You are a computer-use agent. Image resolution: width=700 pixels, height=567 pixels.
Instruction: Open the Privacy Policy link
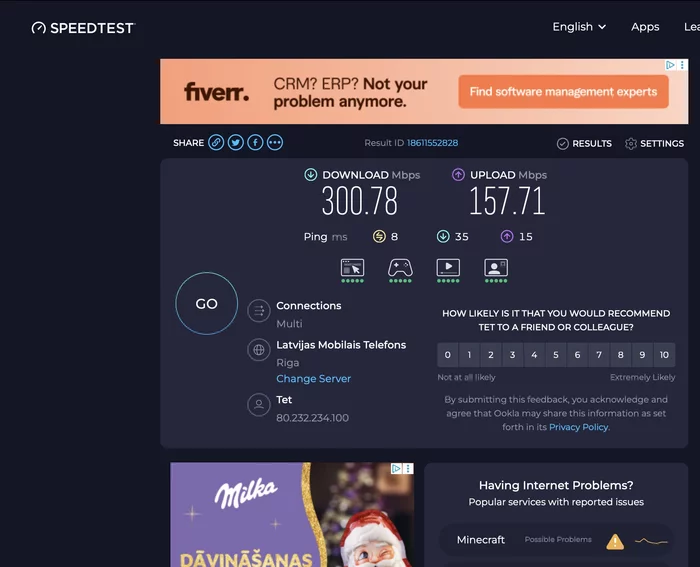(x=579, y=427)
